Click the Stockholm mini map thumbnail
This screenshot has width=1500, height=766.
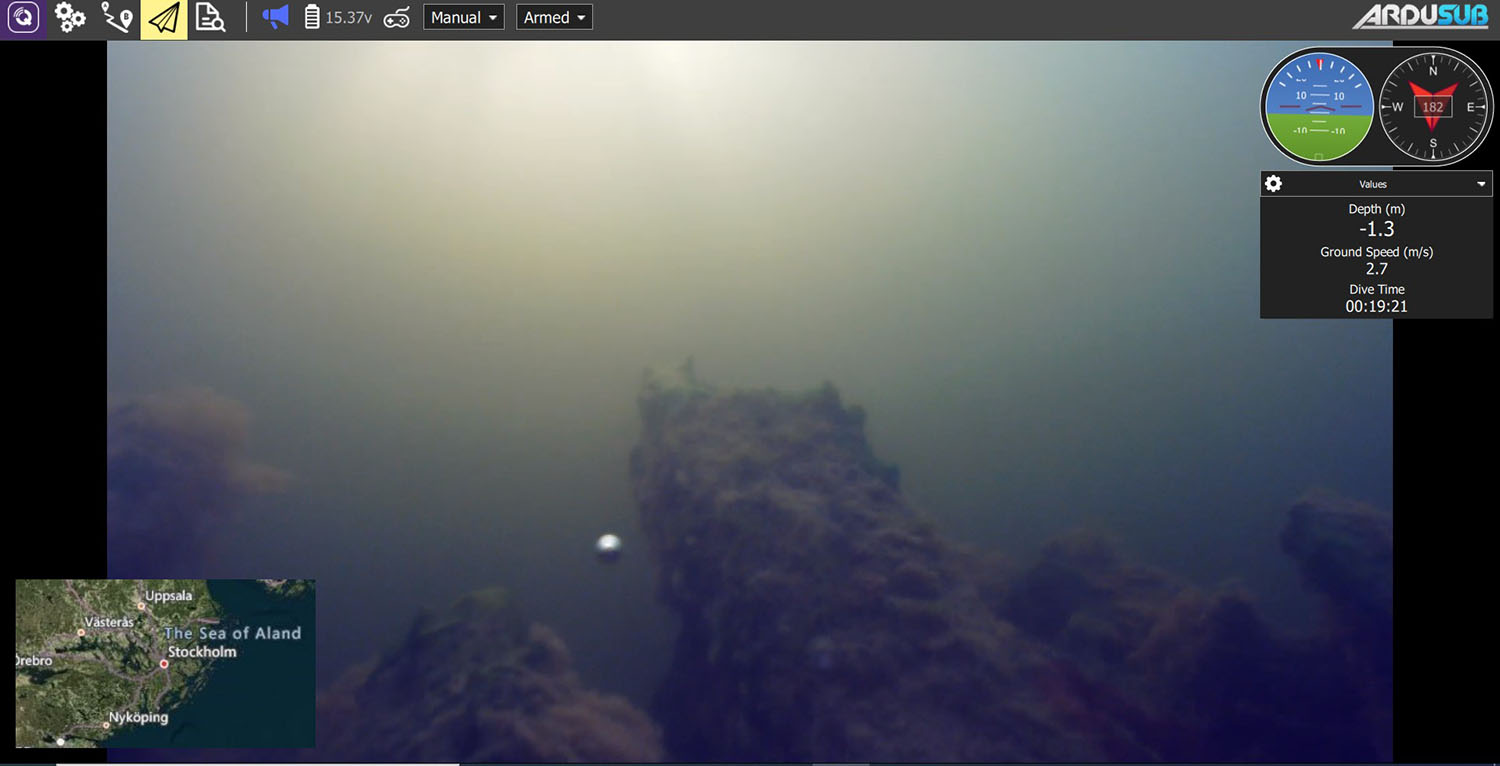click(x=165, y=663)
